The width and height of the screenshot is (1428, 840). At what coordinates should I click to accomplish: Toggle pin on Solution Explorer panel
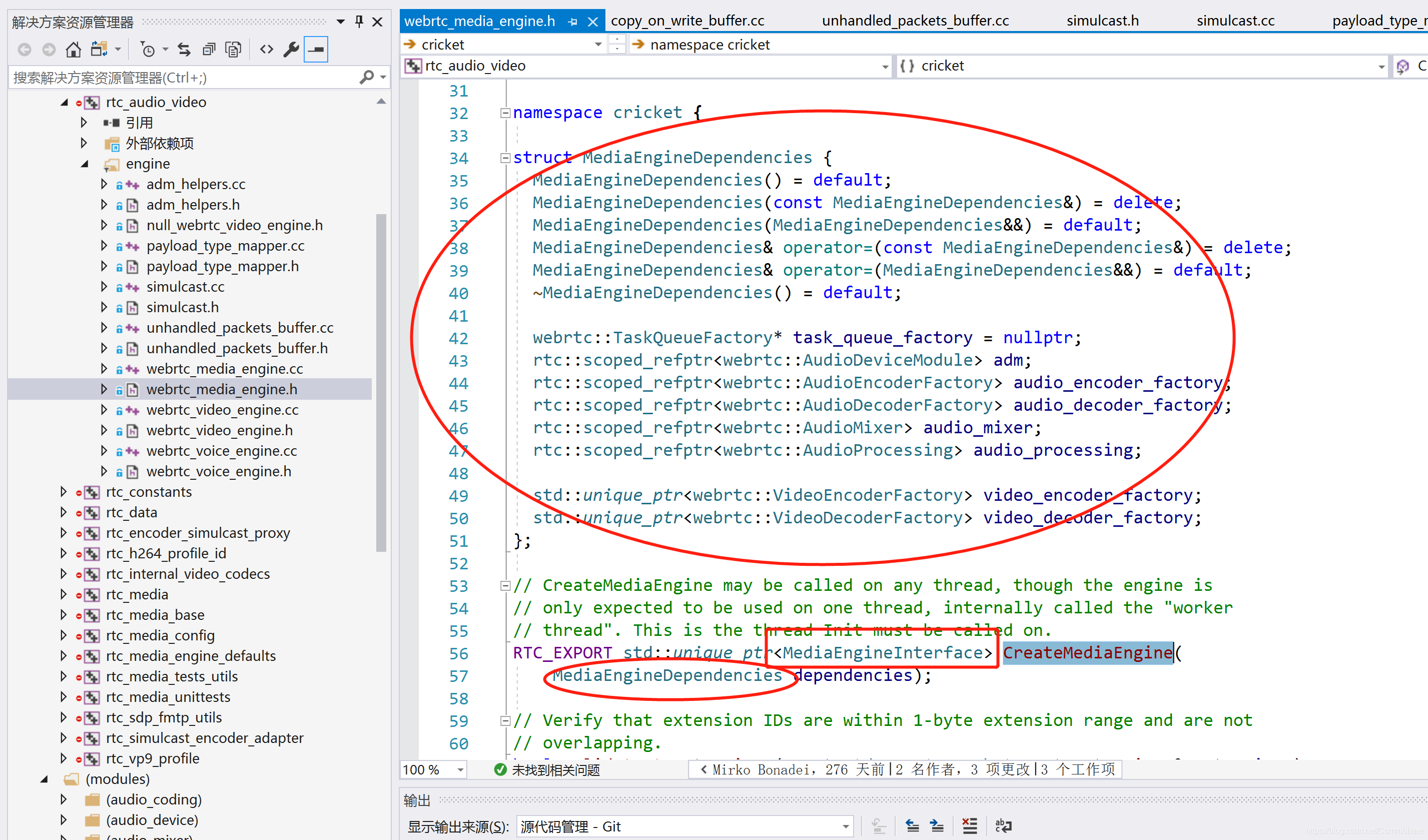tap(359, 22)
